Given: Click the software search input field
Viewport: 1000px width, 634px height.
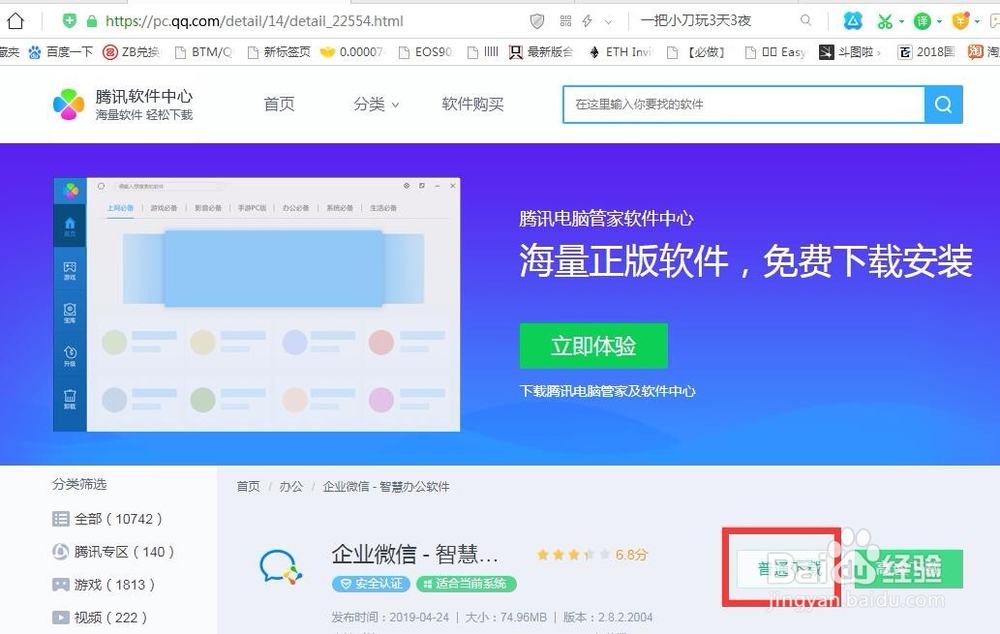Looking at the screenshot, I should click(x=744, y=105).
